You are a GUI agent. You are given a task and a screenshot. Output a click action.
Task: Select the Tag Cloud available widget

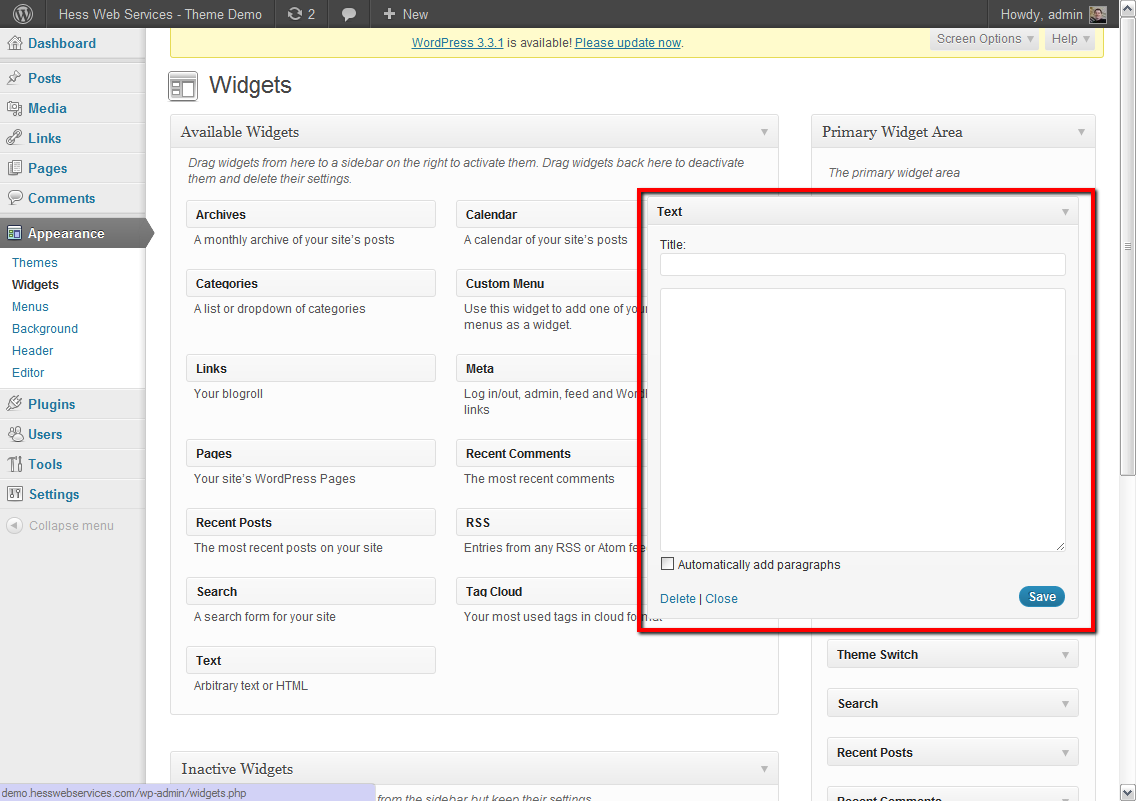tap(551, 591)
